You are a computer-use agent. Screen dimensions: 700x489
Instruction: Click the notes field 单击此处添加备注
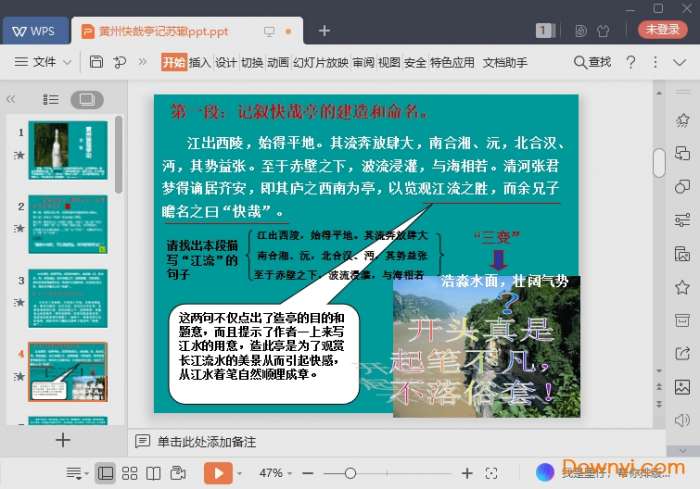click(x=207, y=442)
